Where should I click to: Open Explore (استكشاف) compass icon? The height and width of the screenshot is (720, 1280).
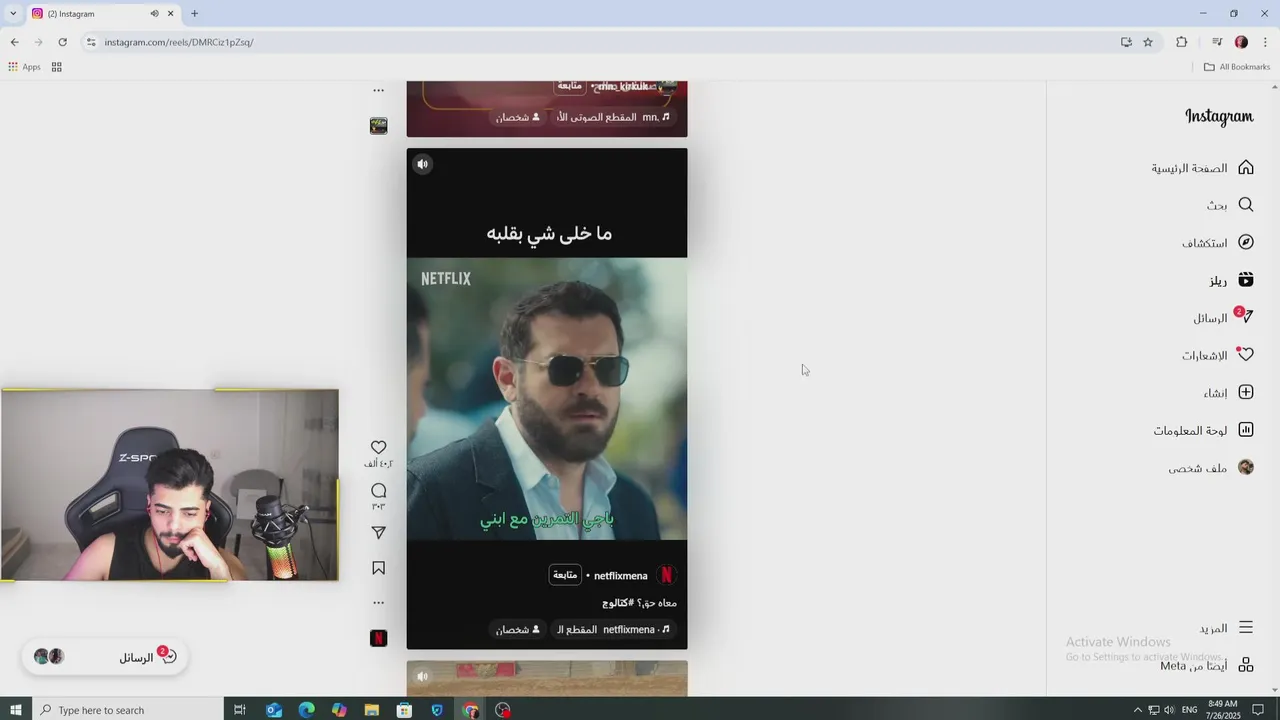(1246, 242)
